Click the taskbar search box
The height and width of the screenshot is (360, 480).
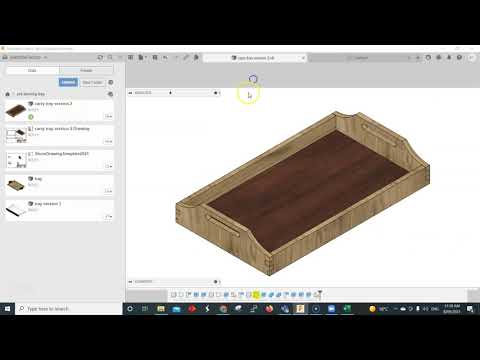coord(69,309)
